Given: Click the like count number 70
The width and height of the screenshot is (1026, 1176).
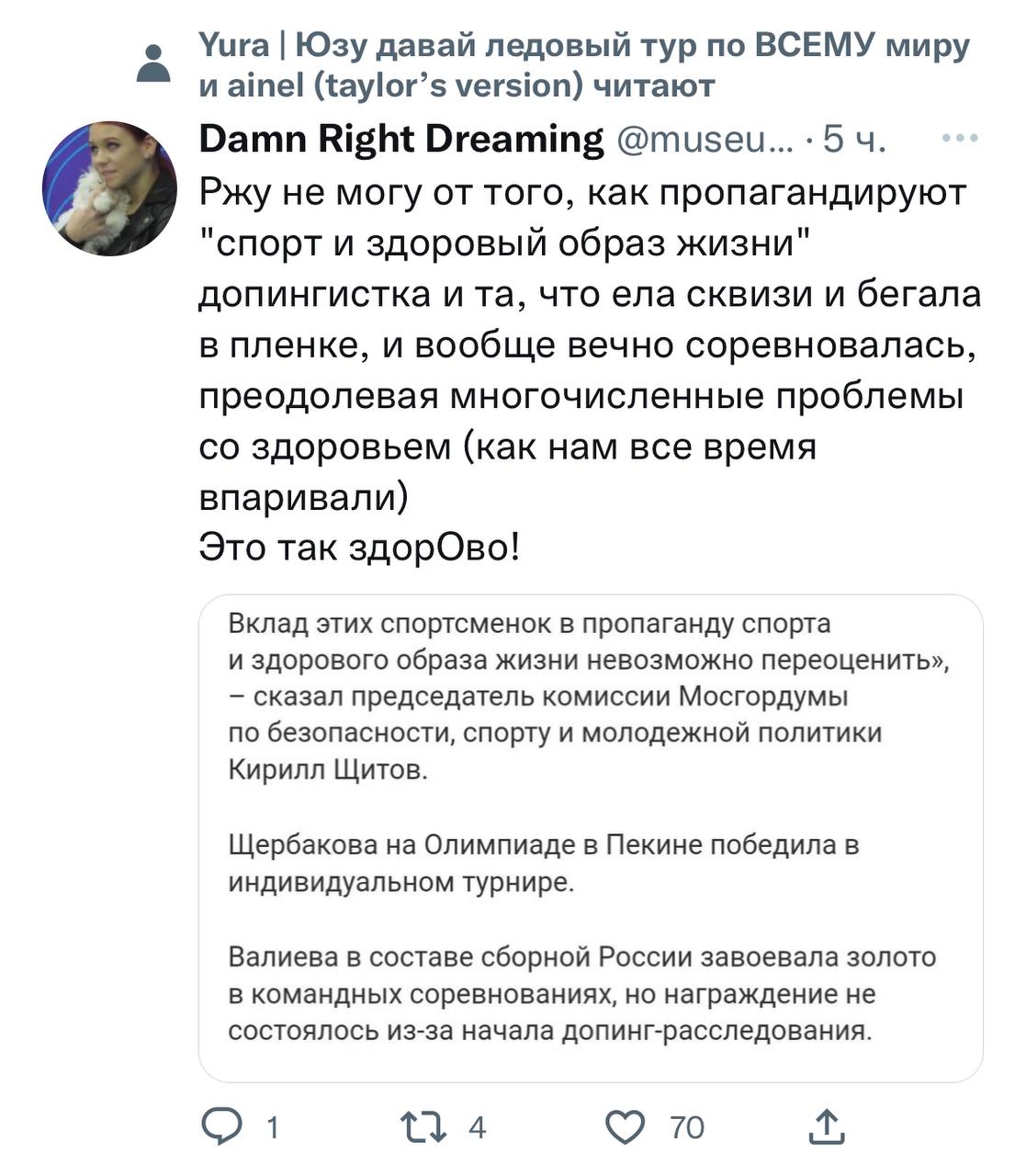Looking at the screenshot, I should tap(687, 1127).
